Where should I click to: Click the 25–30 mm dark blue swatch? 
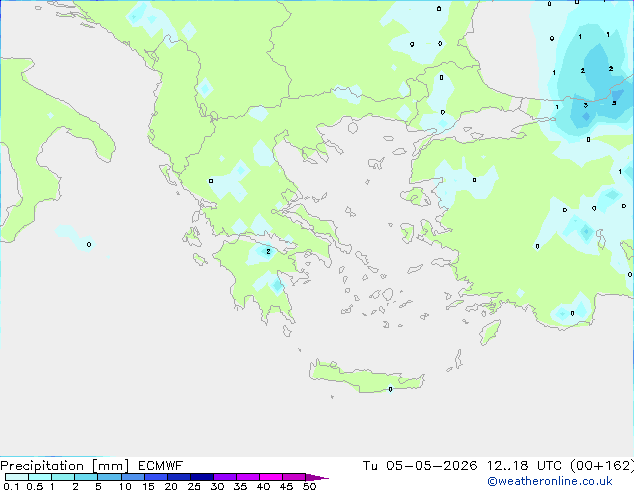[202, 477]
